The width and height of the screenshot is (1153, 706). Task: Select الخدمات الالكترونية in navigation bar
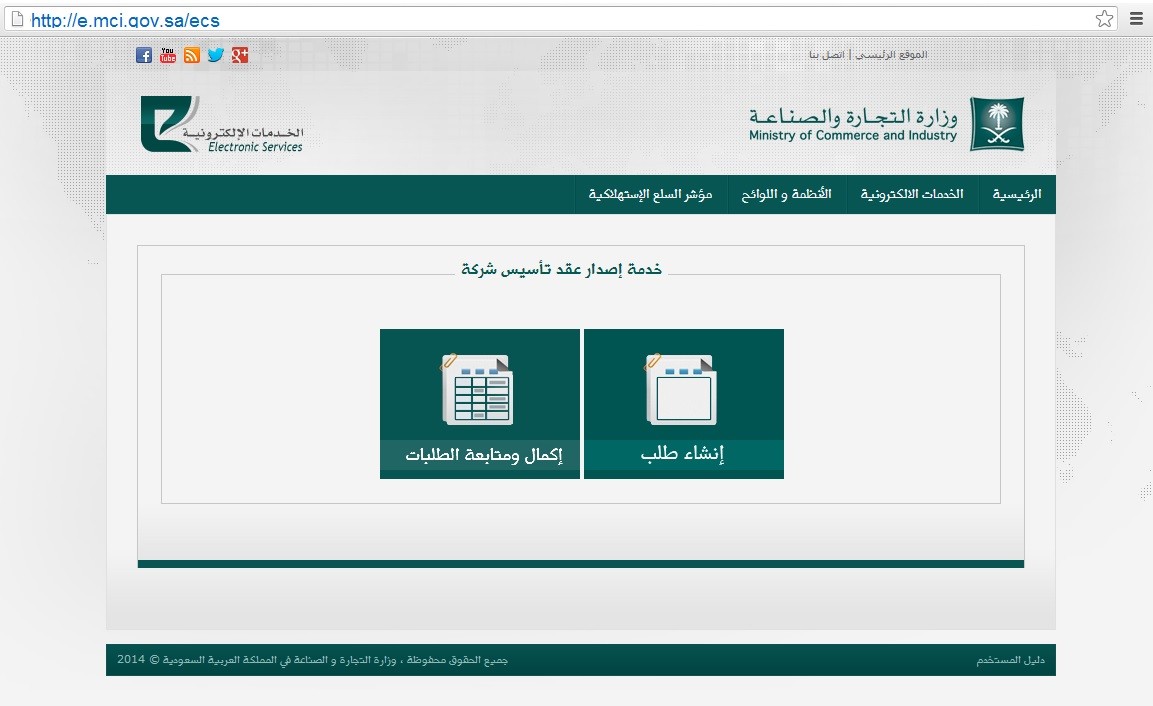(912, 195)
